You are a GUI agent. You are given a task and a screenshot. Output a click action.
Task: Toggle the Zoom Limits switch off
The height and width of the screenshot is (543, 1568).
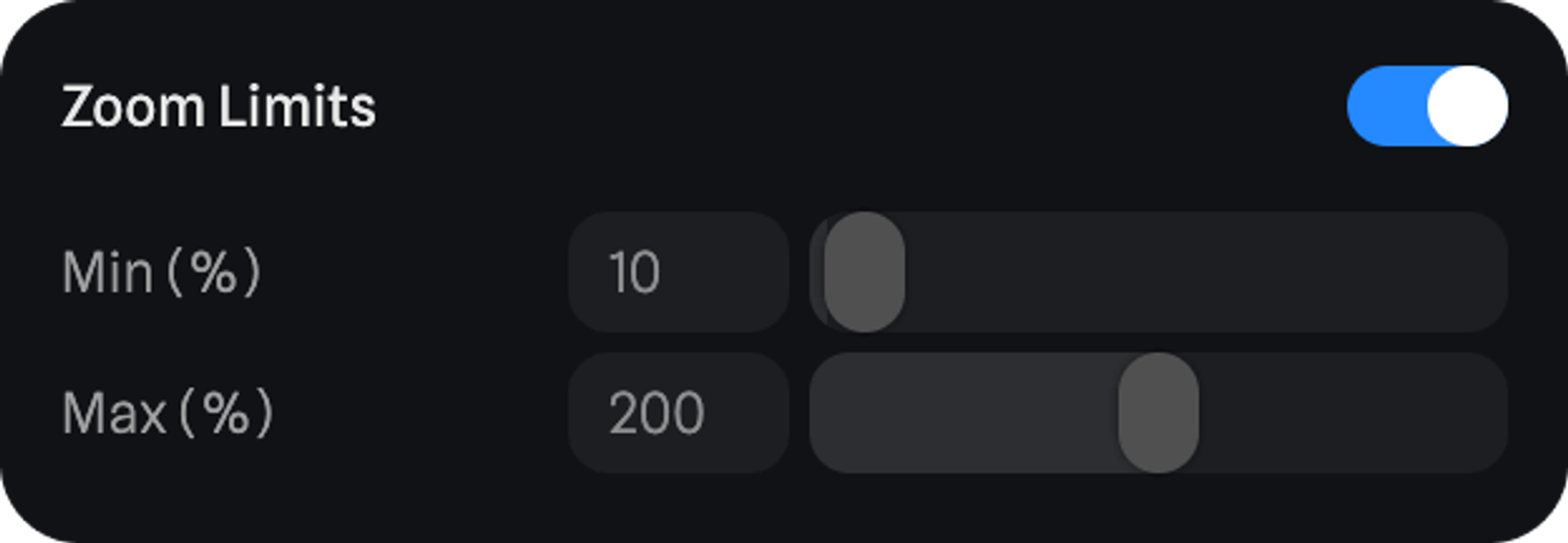tap(1427, 106)
